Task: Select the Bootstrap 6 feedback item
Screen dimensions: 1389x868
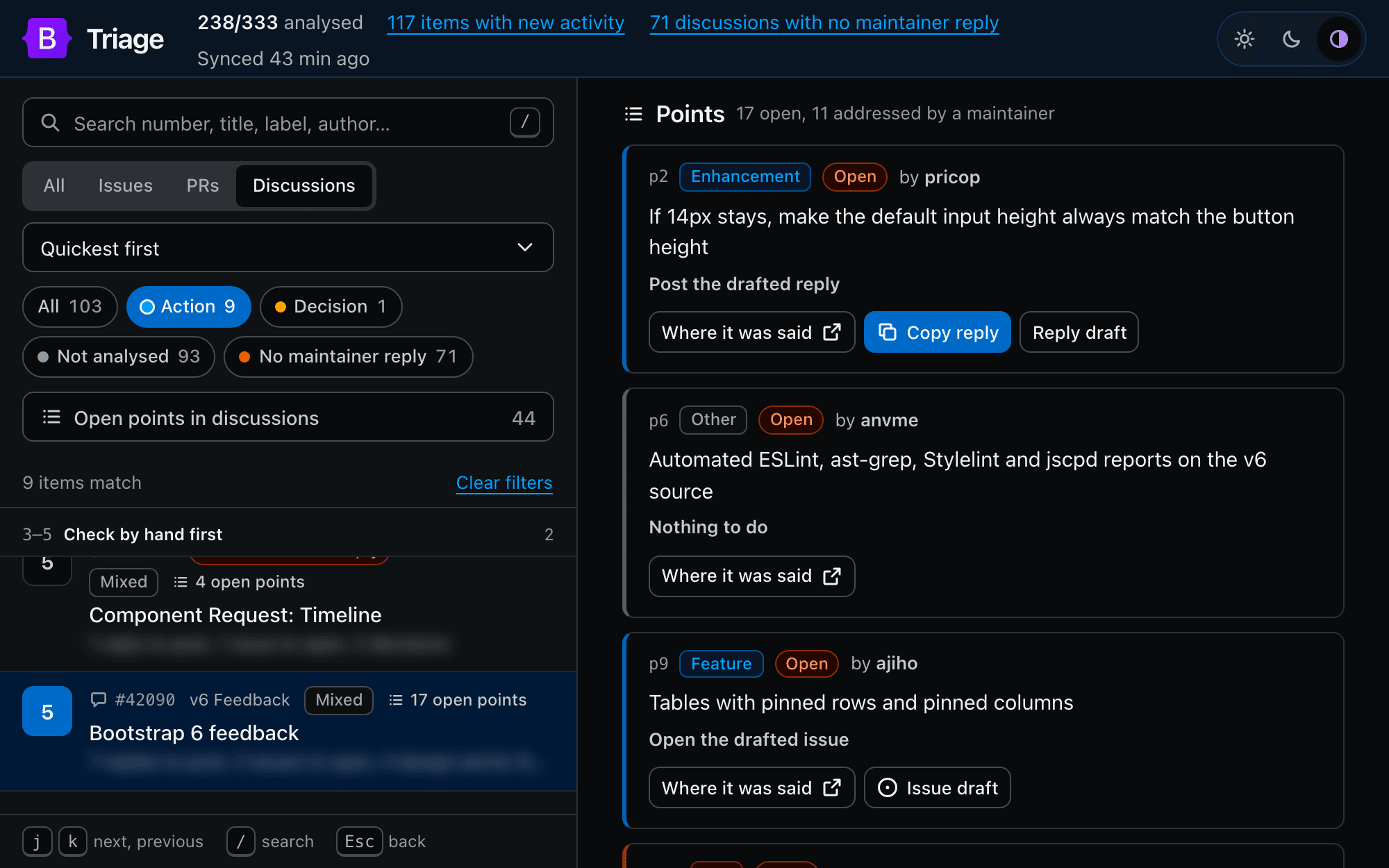Action: click(x=288, y=731)
